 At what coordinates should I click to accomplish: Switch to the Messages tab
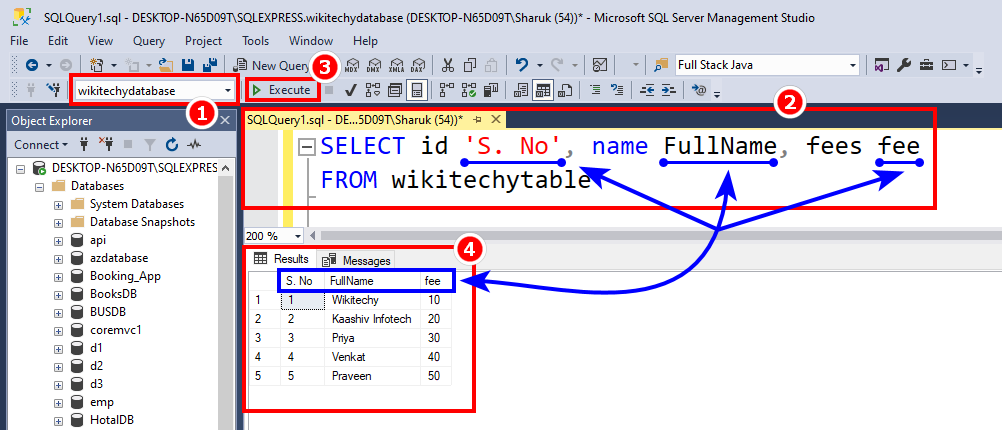(357, 260)
